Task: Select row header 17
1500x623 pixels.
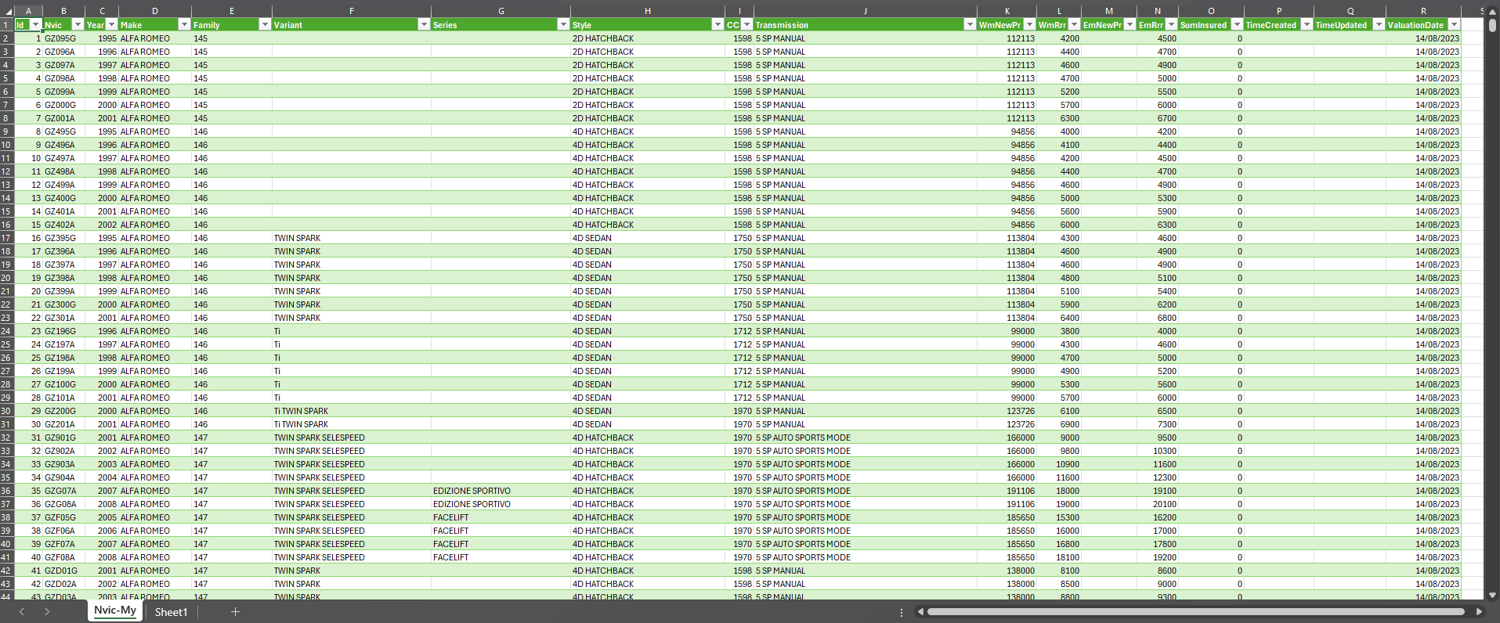Action: 7,238
